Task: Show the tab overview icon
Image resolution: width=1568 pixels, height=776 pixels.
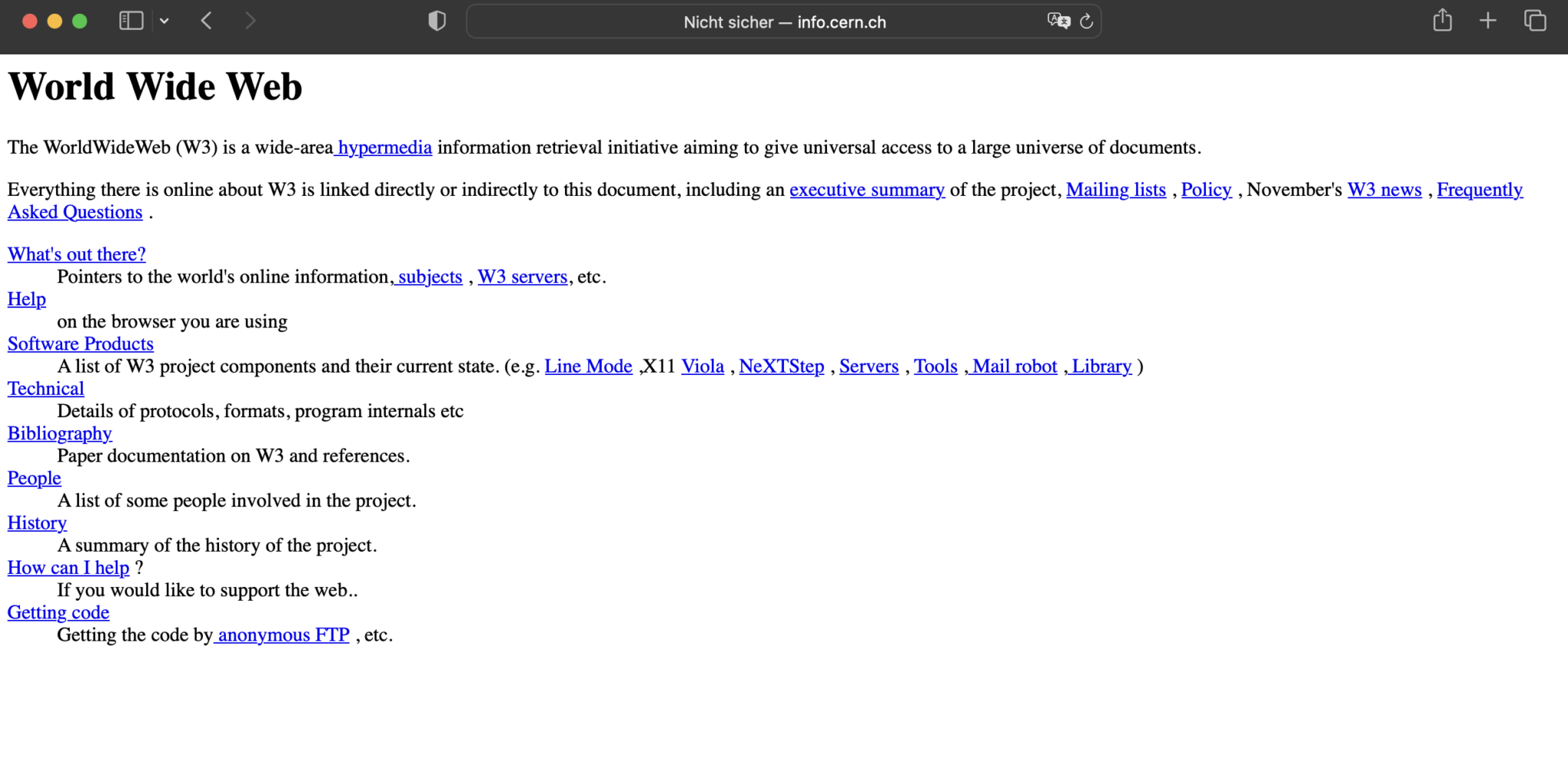Action: pos(1534,21)
